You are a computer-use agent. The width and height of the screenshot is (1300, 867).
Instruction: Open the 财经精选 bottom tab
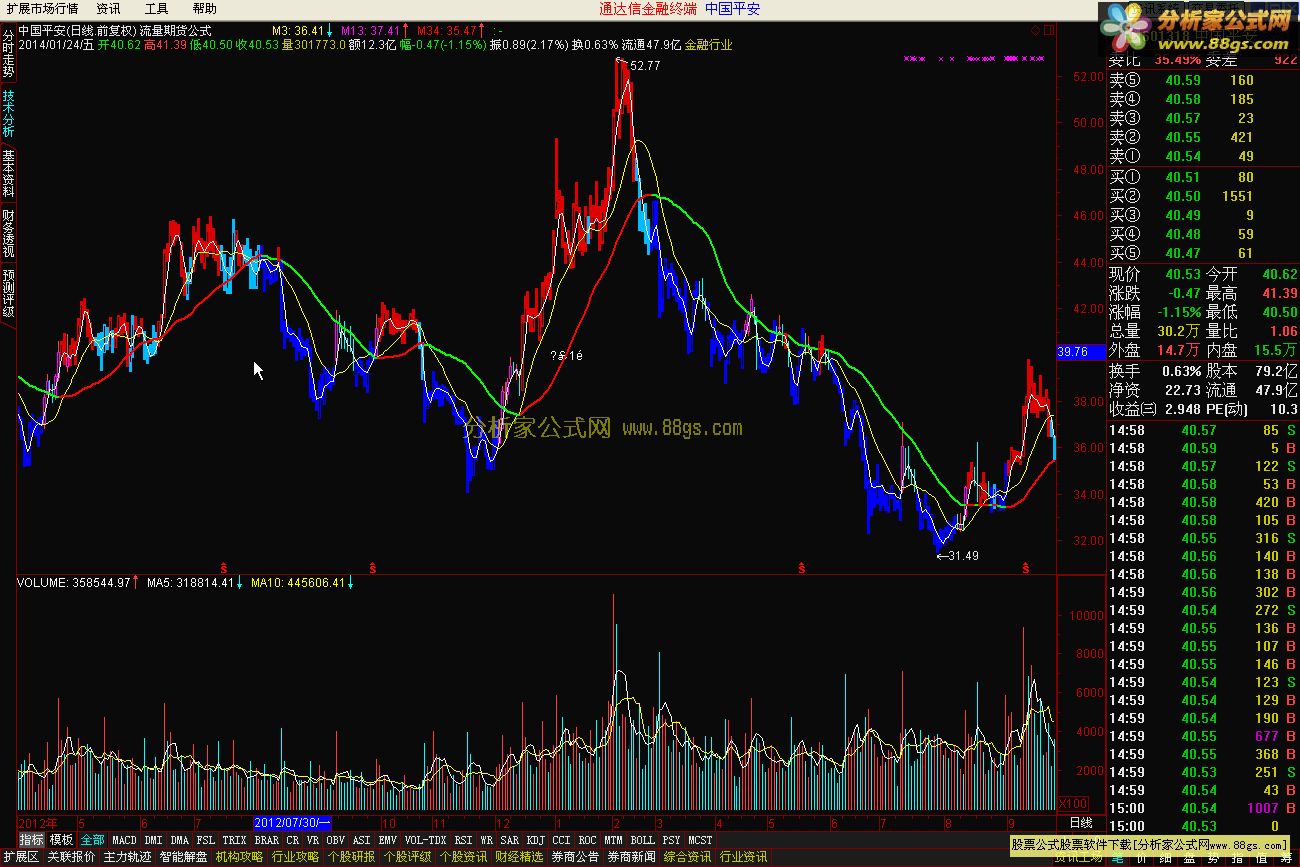tap(519, 857)
